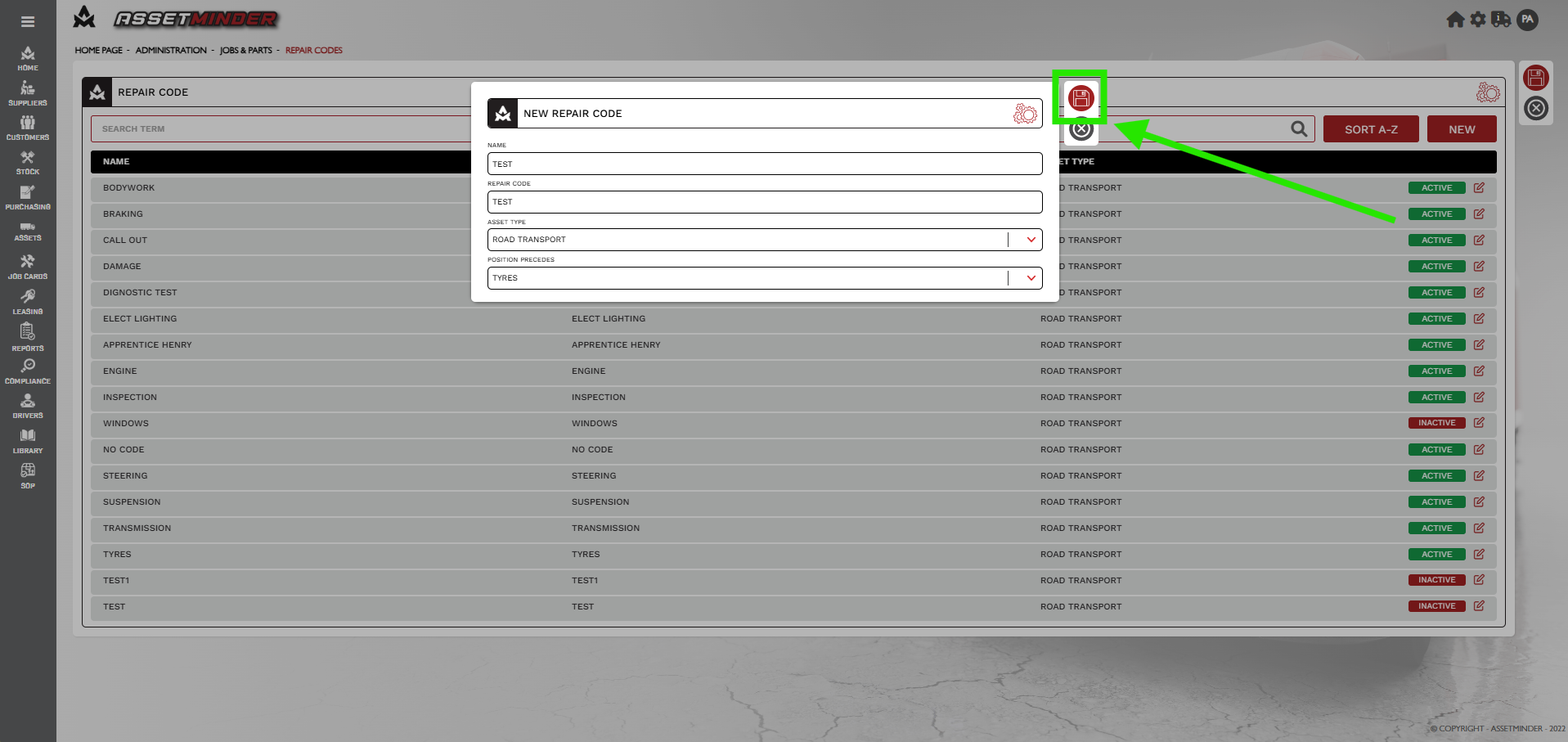
Task: Open Jobs & Parts breadcrumb
Action: point(245,51)
